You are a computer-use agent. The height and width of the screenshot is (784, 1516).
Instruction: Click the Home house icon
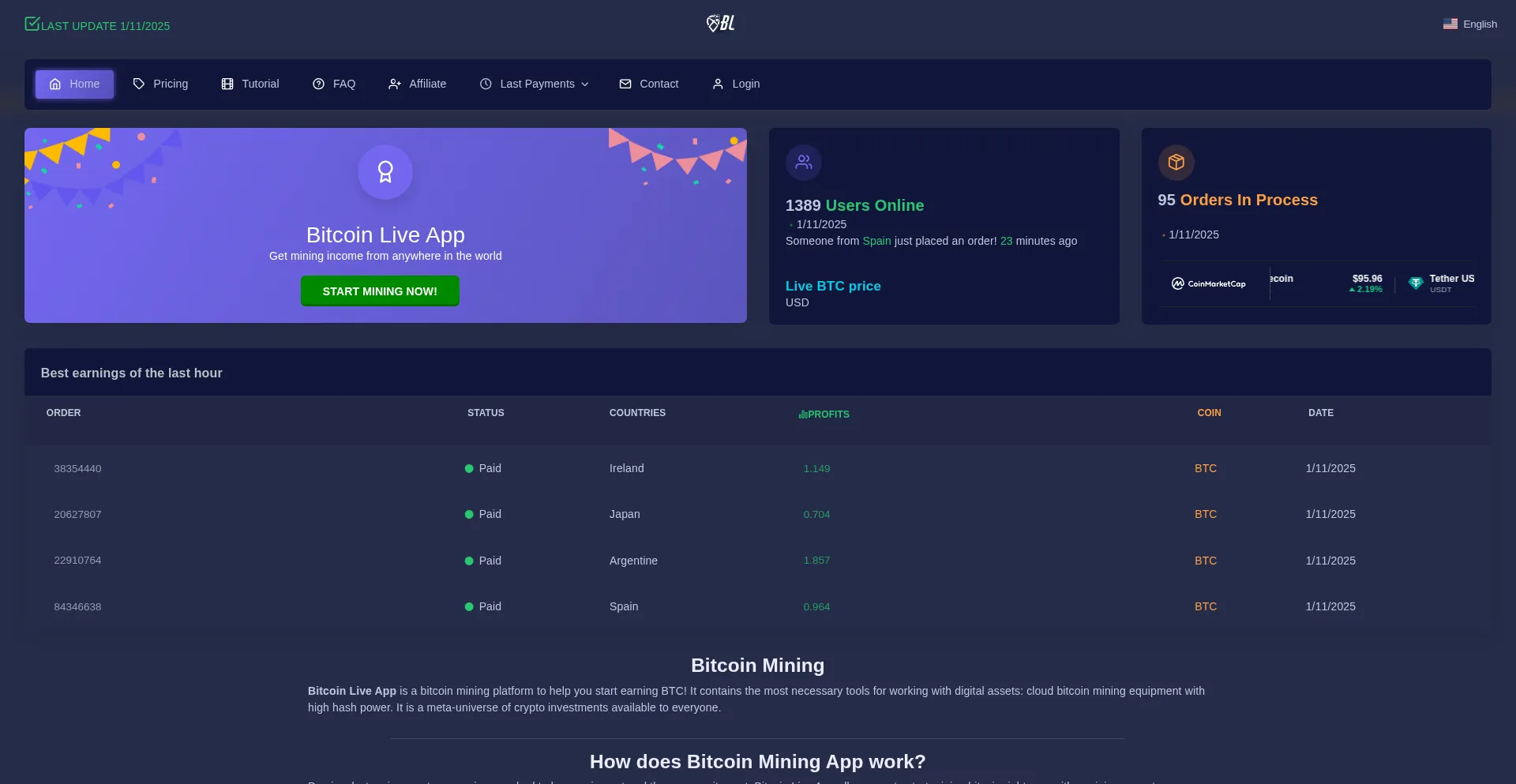pyautogui.click(x=55, y=84)
